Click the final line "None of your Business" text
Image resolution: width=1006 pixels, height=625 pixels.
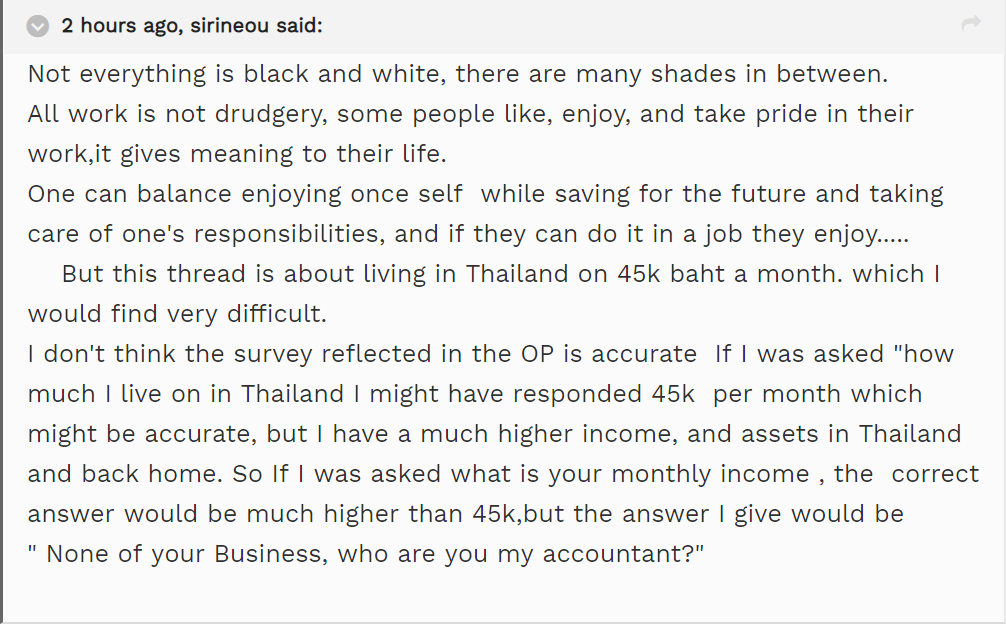[366, 554]
